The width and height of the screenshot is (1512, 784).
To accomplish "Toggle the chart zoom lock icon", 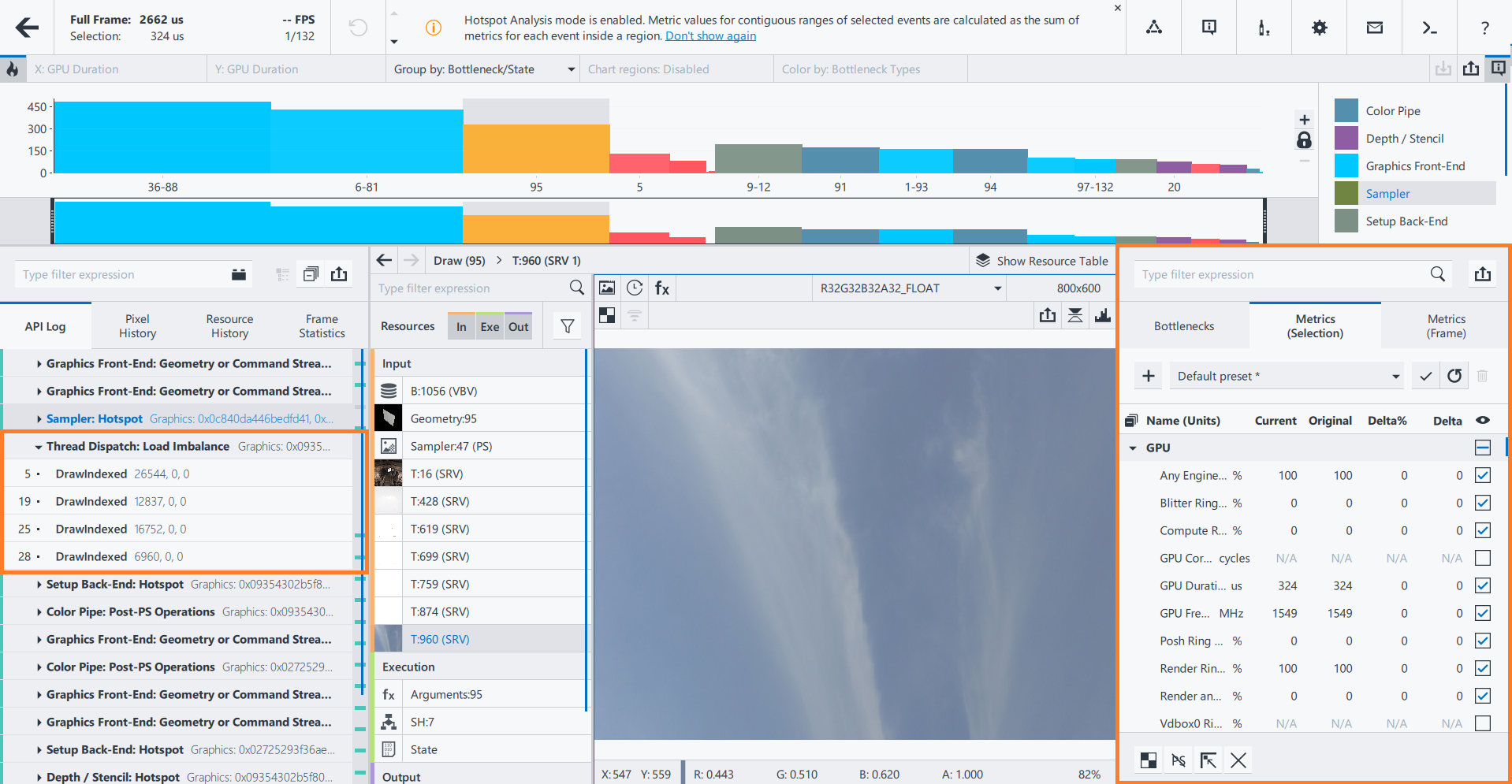I will 1305,140.
